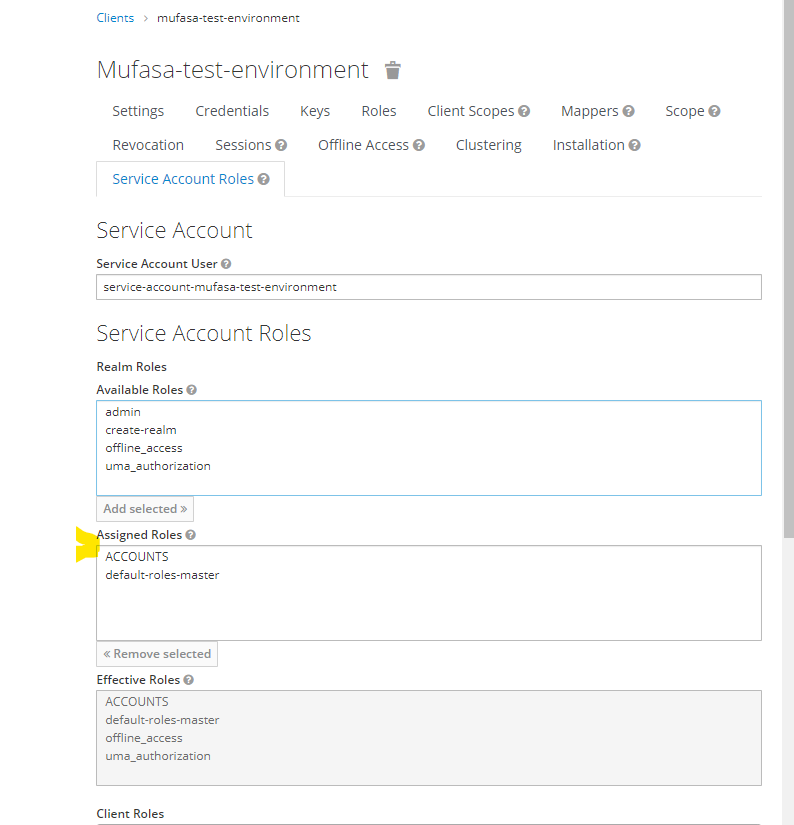Open the Revocation tab
This screenshot has width=794, height=825.
[148, 145]
